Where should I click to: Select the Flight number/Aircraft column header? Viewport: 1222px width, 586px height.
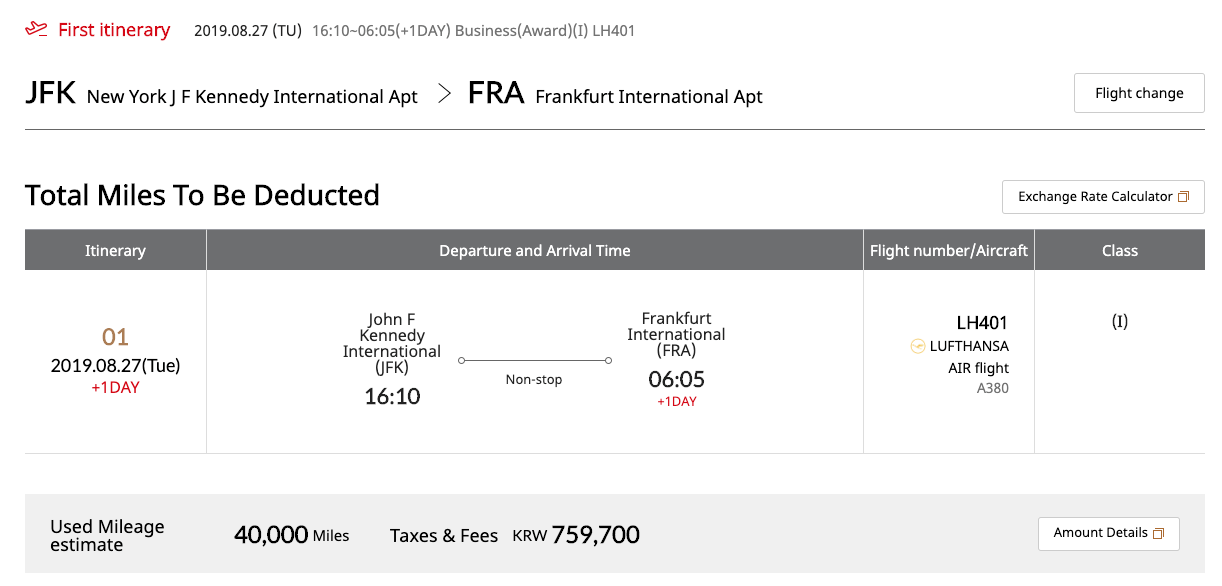[949, 250]
